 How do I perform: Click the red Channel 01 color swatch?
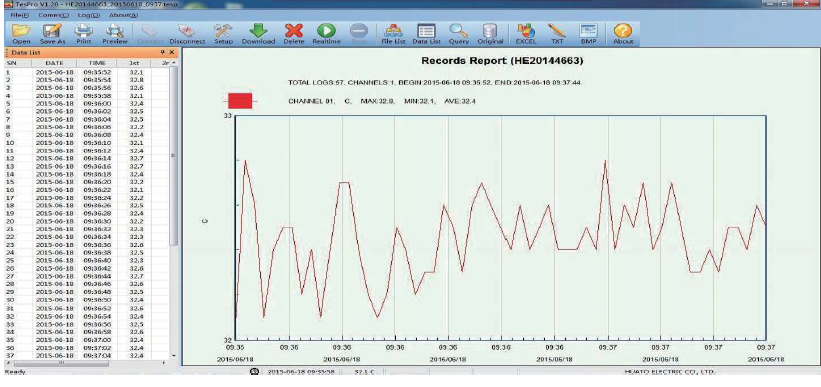[240, 101]
